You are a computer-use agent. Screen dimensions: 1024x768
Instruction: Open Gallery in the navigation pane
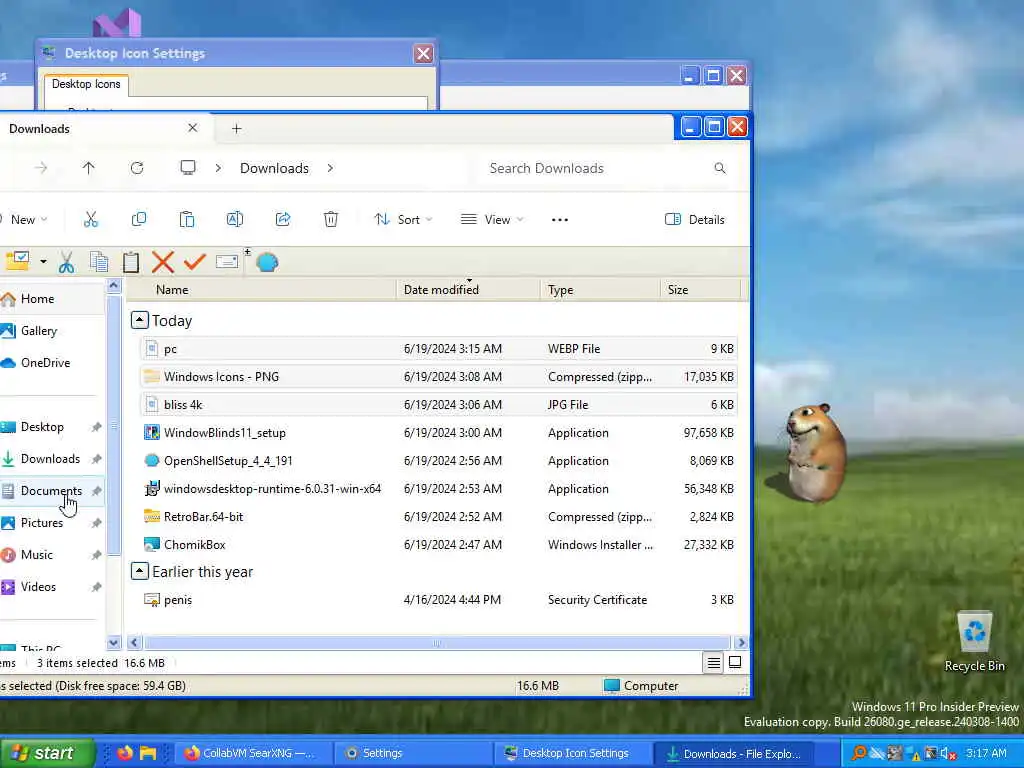pyautogui.click(x=52, y=330)
